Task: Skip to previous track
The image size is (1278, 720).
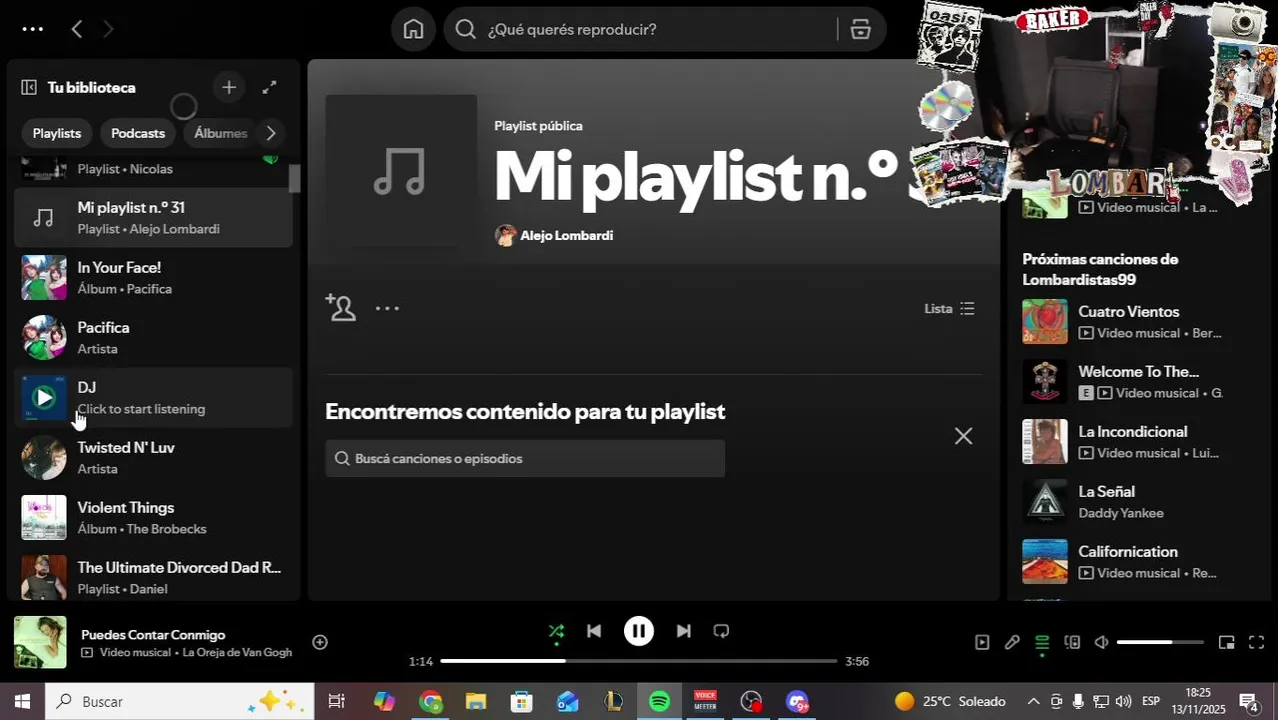Action: 594,631
